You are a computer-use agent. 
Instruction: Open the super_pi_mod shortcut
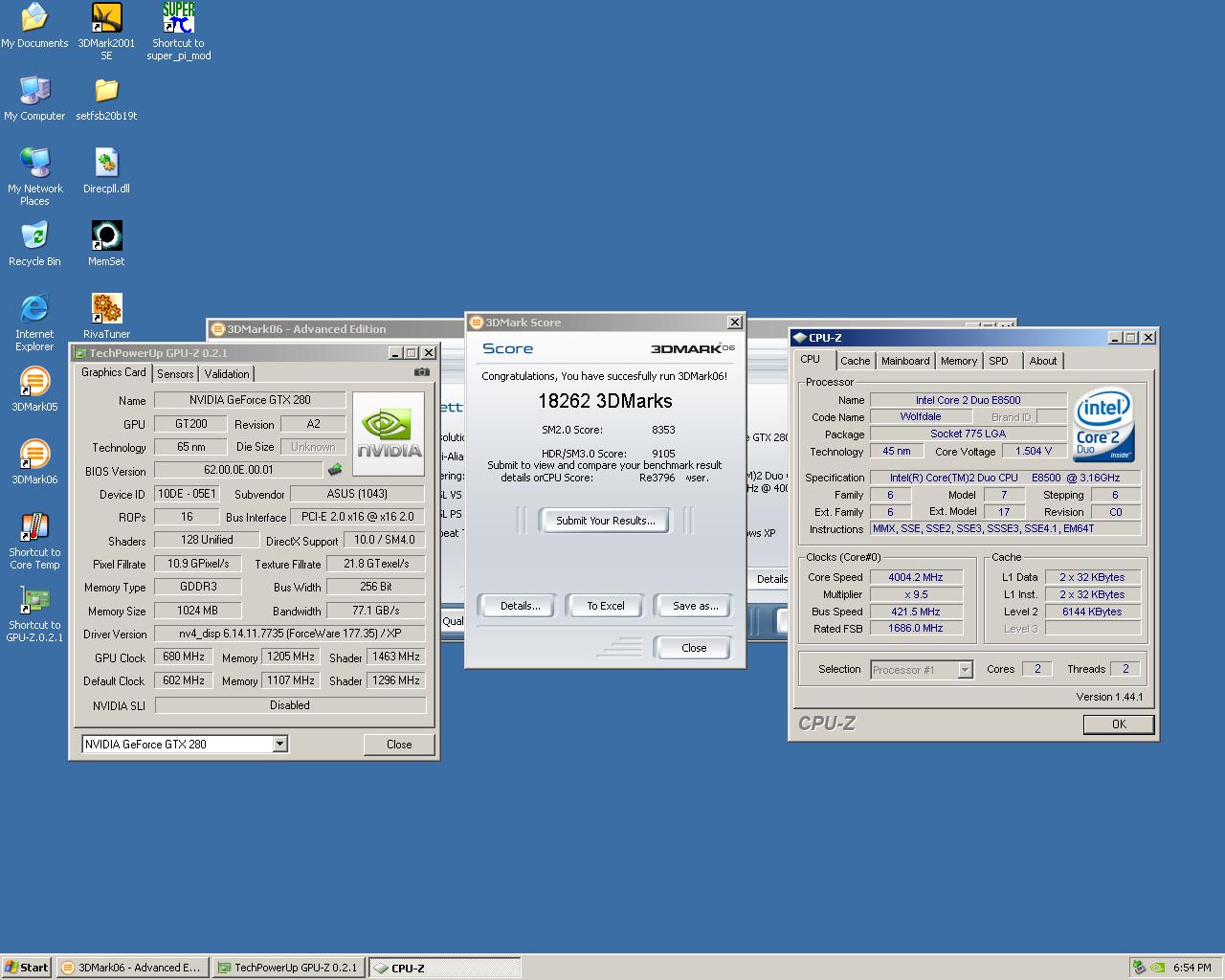[x=178, y=32]
